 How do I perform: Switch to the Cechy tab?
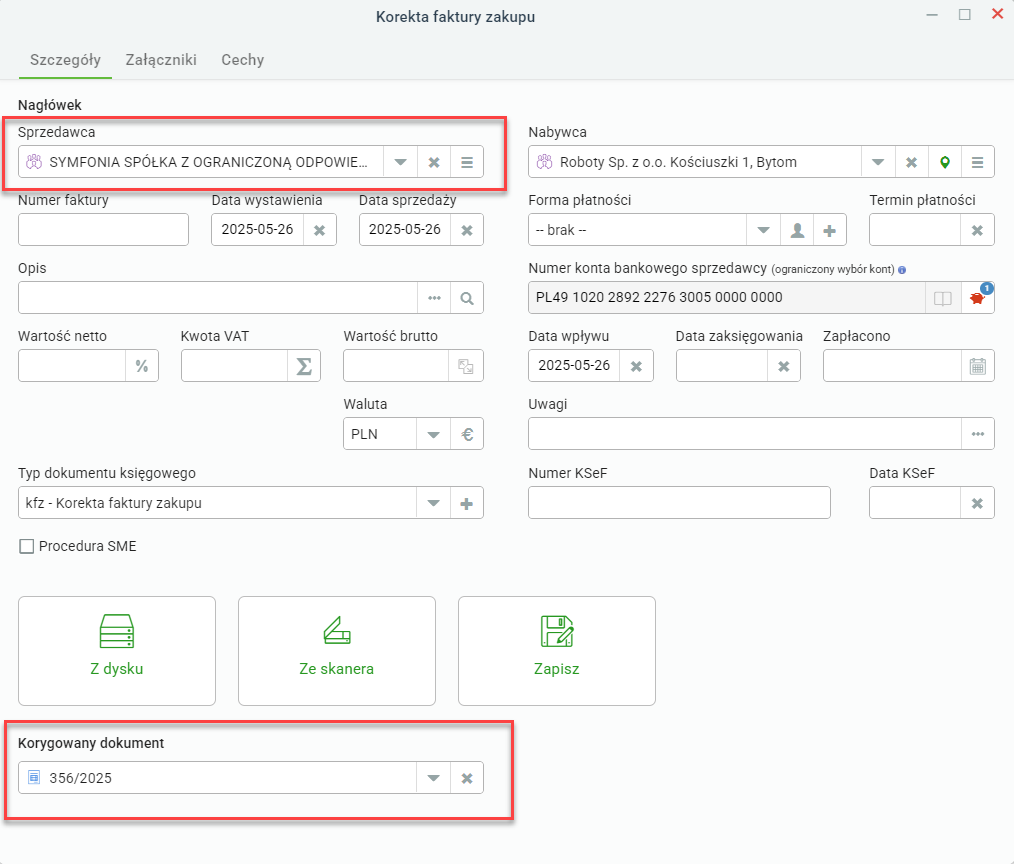243,60
